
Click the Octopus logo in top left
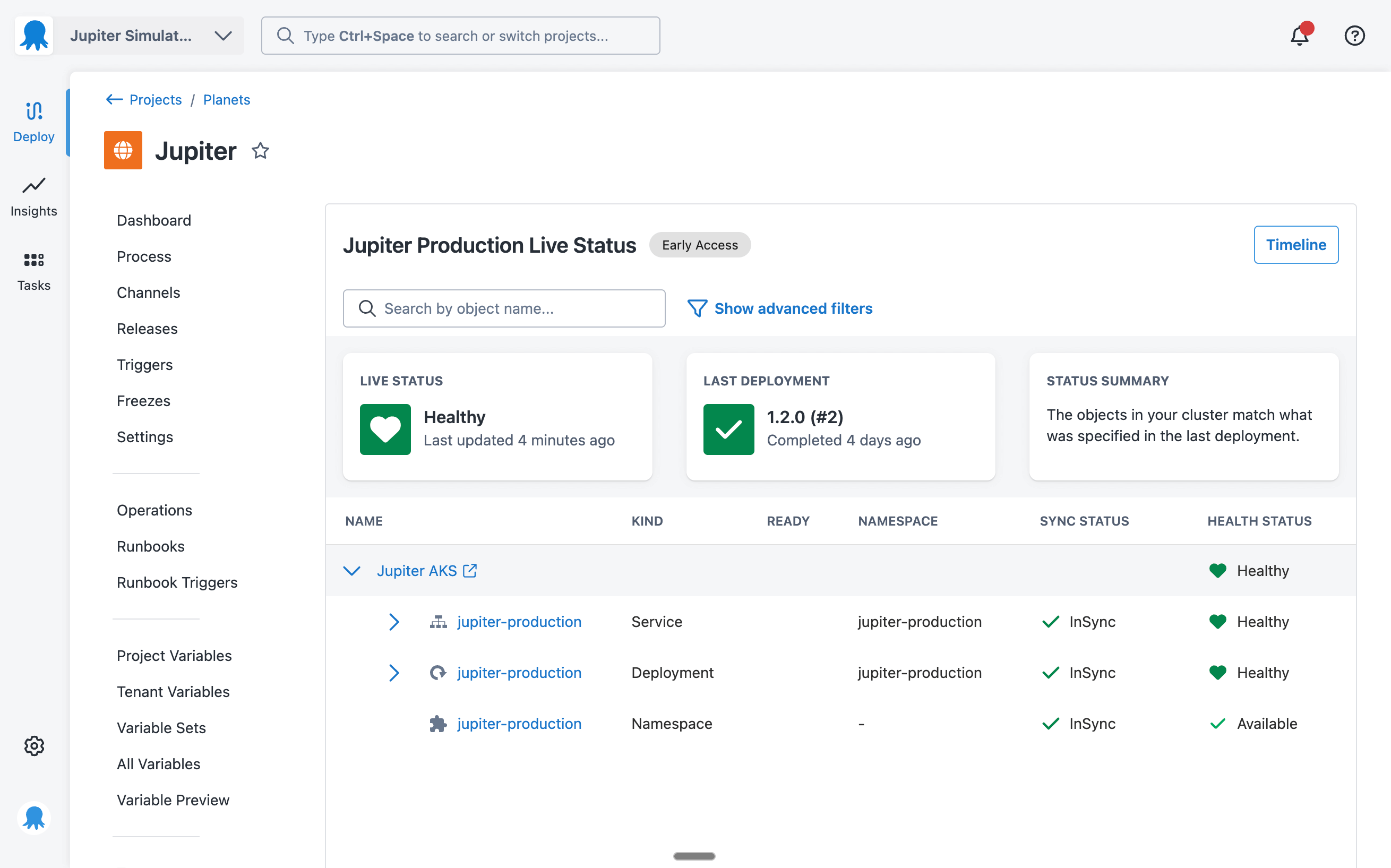coord(33,35)
